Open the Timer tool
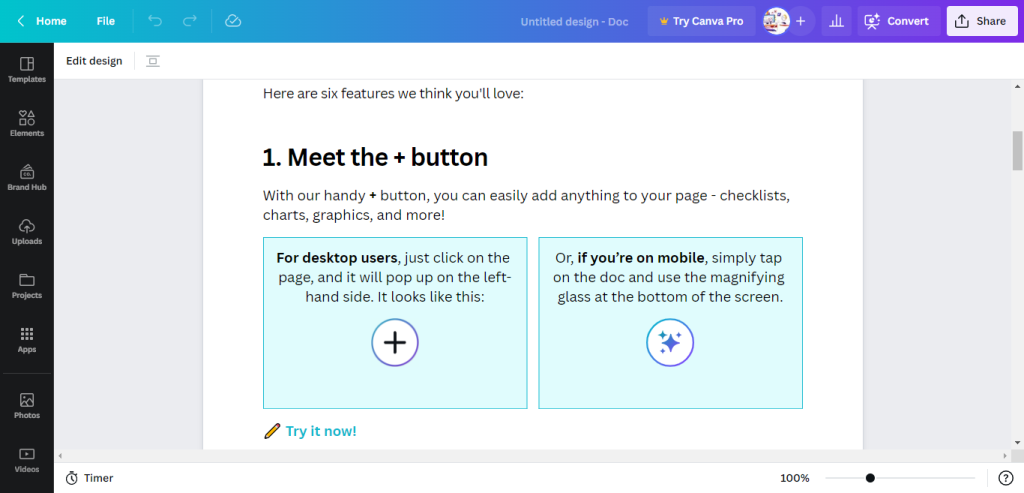The image size is (1024, 493). pyautogui.click(x=89, y=478)
